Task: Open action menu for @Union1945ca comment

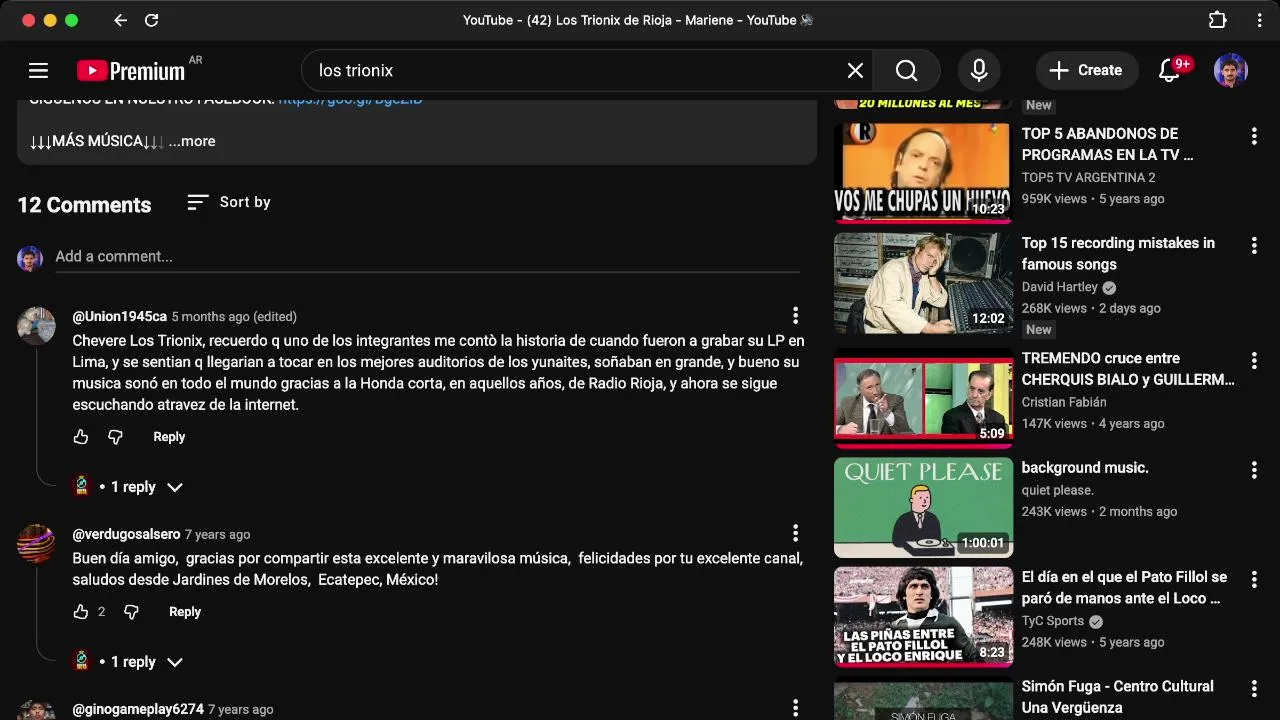Action: coord(795,316)
